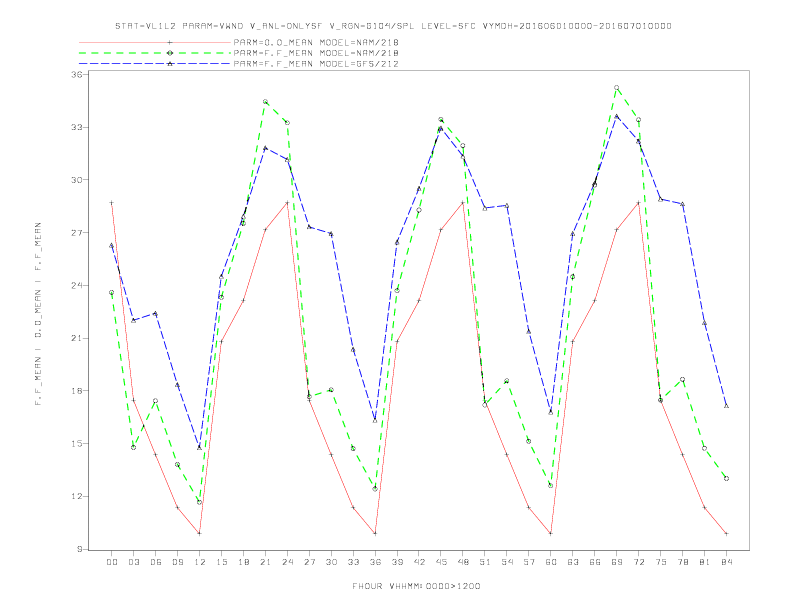Click the rotated y-axis title F.F_MEAN | O.O_MEAN
Viewport: 792px width, 612px height.
38,313
